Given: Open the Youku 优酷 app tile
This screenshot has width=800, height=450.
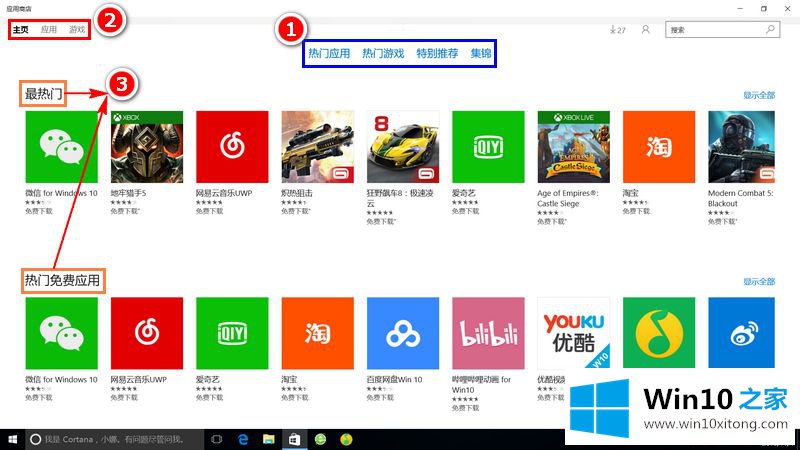Looking at the screenshot, I should (573, 333).
